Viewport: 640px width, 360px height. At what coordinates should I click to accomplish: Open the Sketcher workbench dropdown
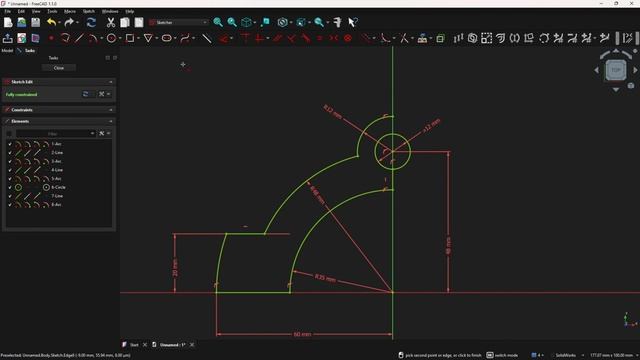[179, 22]
